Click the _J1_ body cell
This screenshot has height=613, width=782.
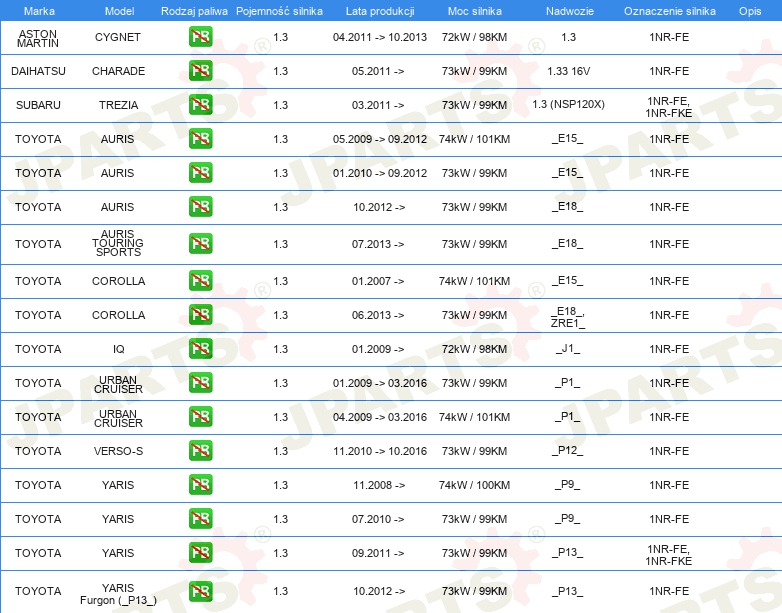[568, 349]
